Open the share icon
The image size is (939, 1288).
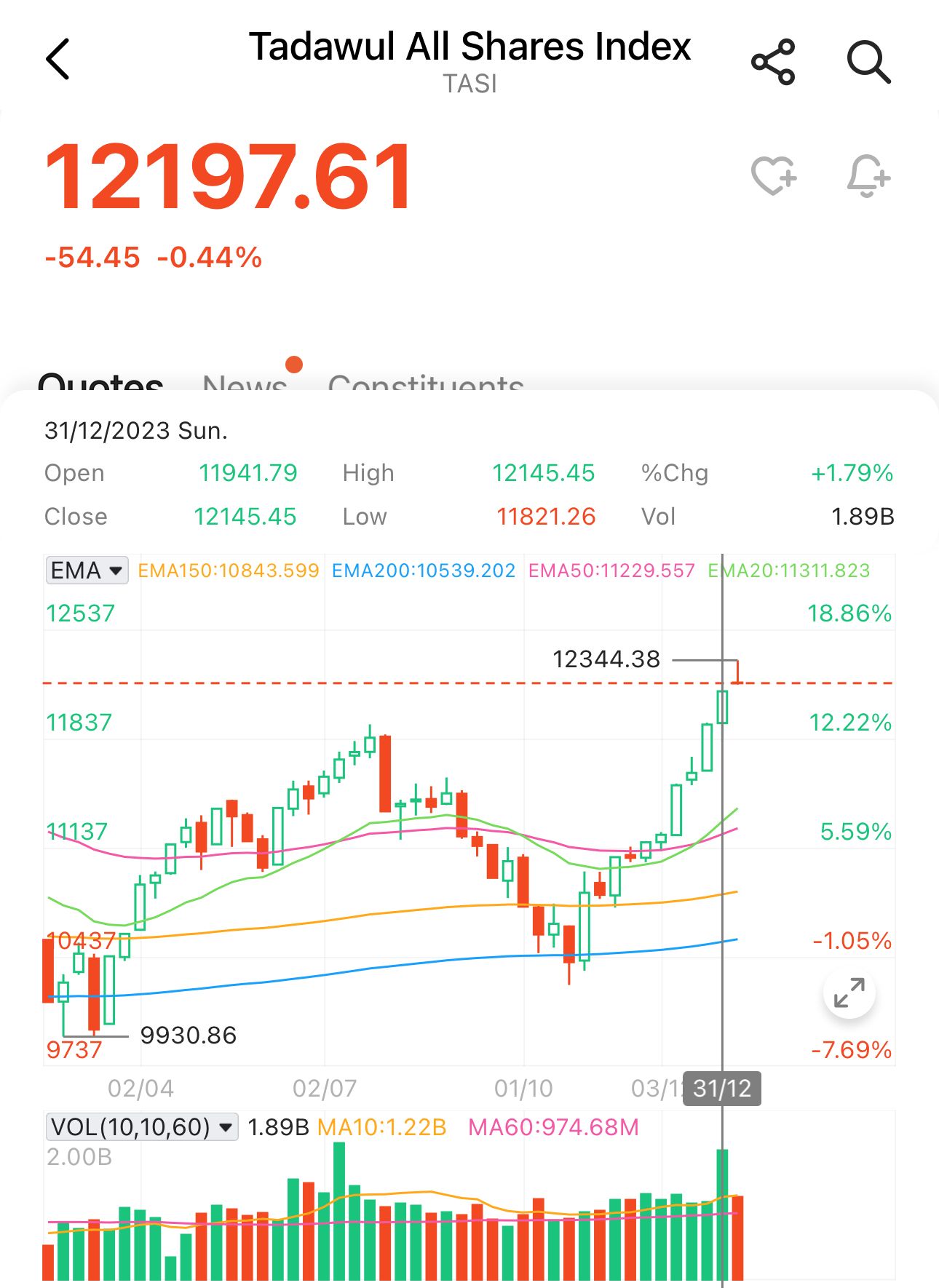(773, 62)
